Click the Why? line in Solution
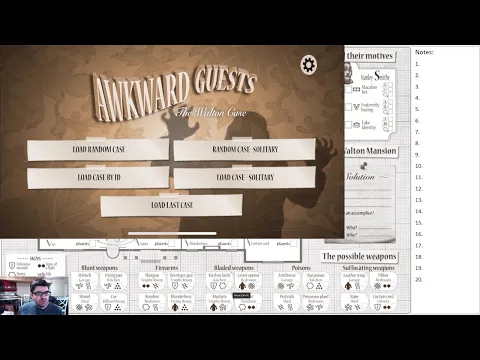480x360 pixels. (x=368, y=235)
